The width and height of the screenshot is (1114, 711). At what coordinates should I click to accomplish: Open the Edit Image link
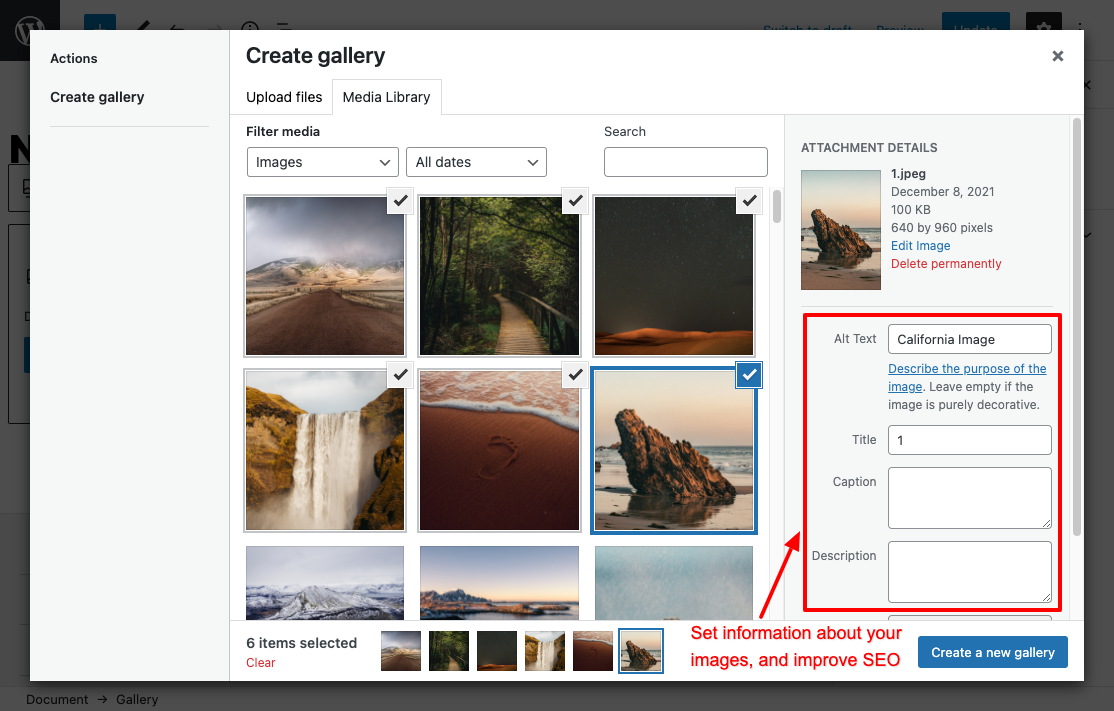click(x=921, y=246)
